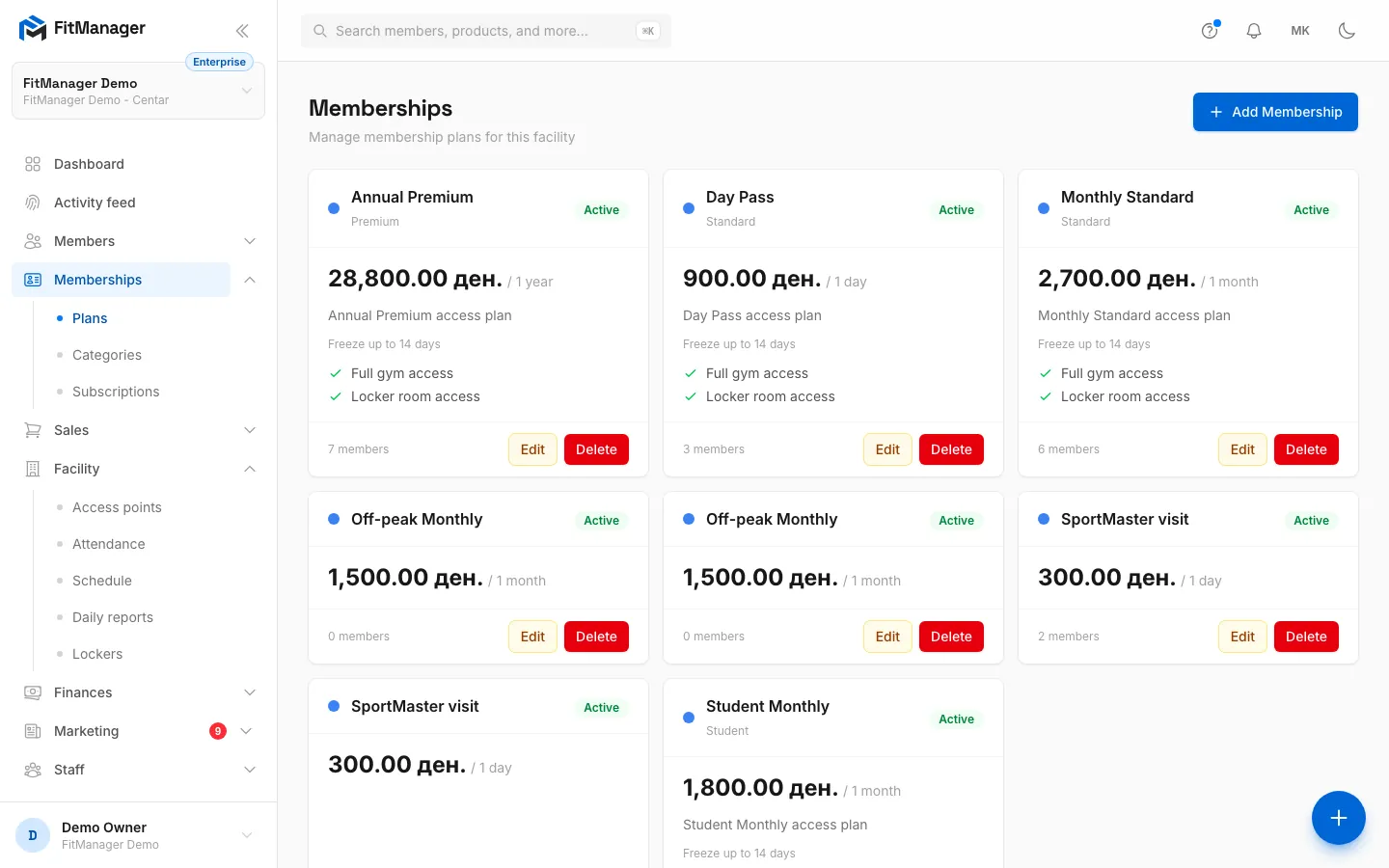Click the Finances cash icon
1389x868 pixels.
[x=33, y=692]
